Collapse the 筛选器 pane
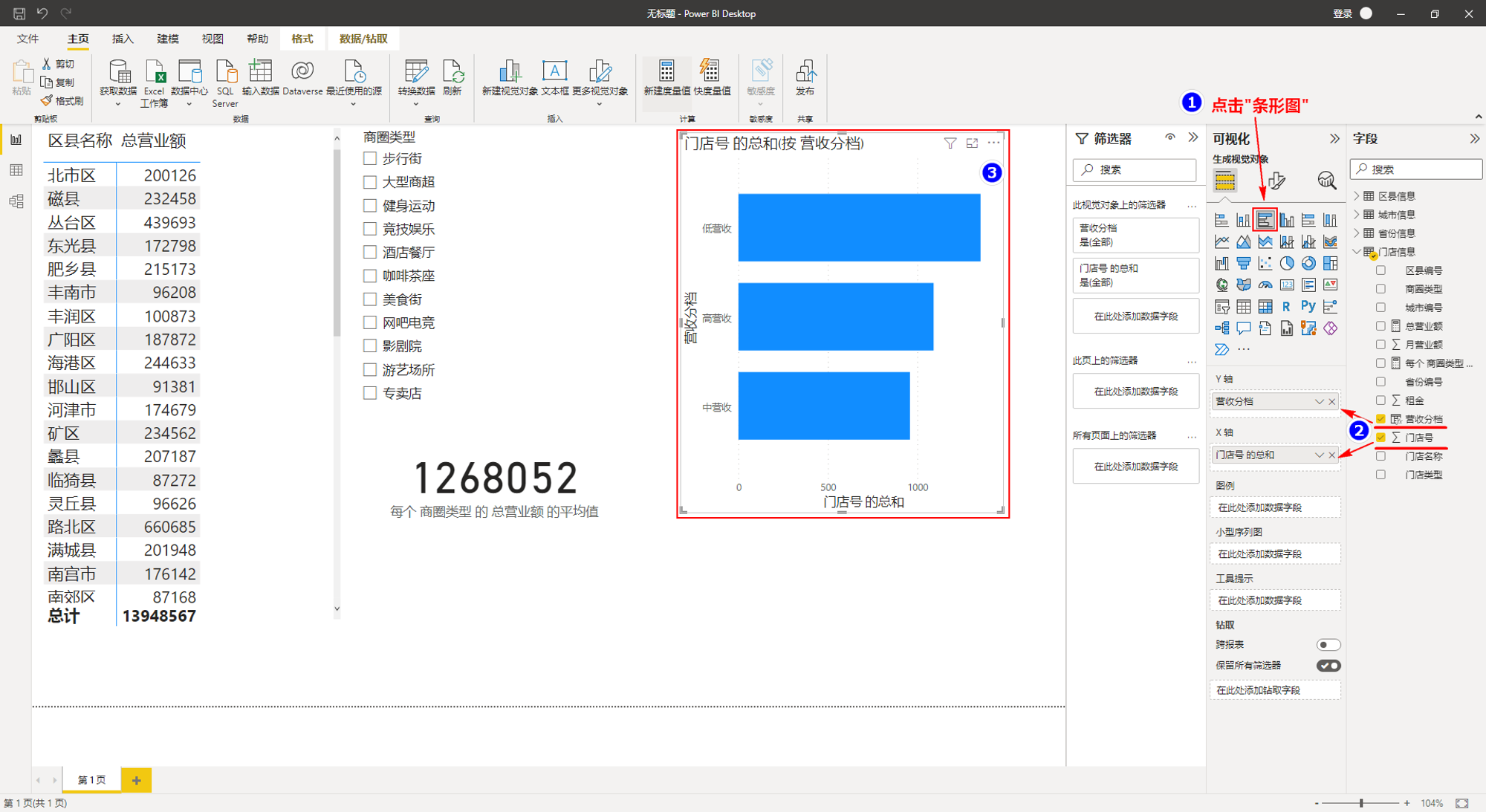This screenshot has width=1486, height=812. pyautogui.click(x=1193, y=138)
